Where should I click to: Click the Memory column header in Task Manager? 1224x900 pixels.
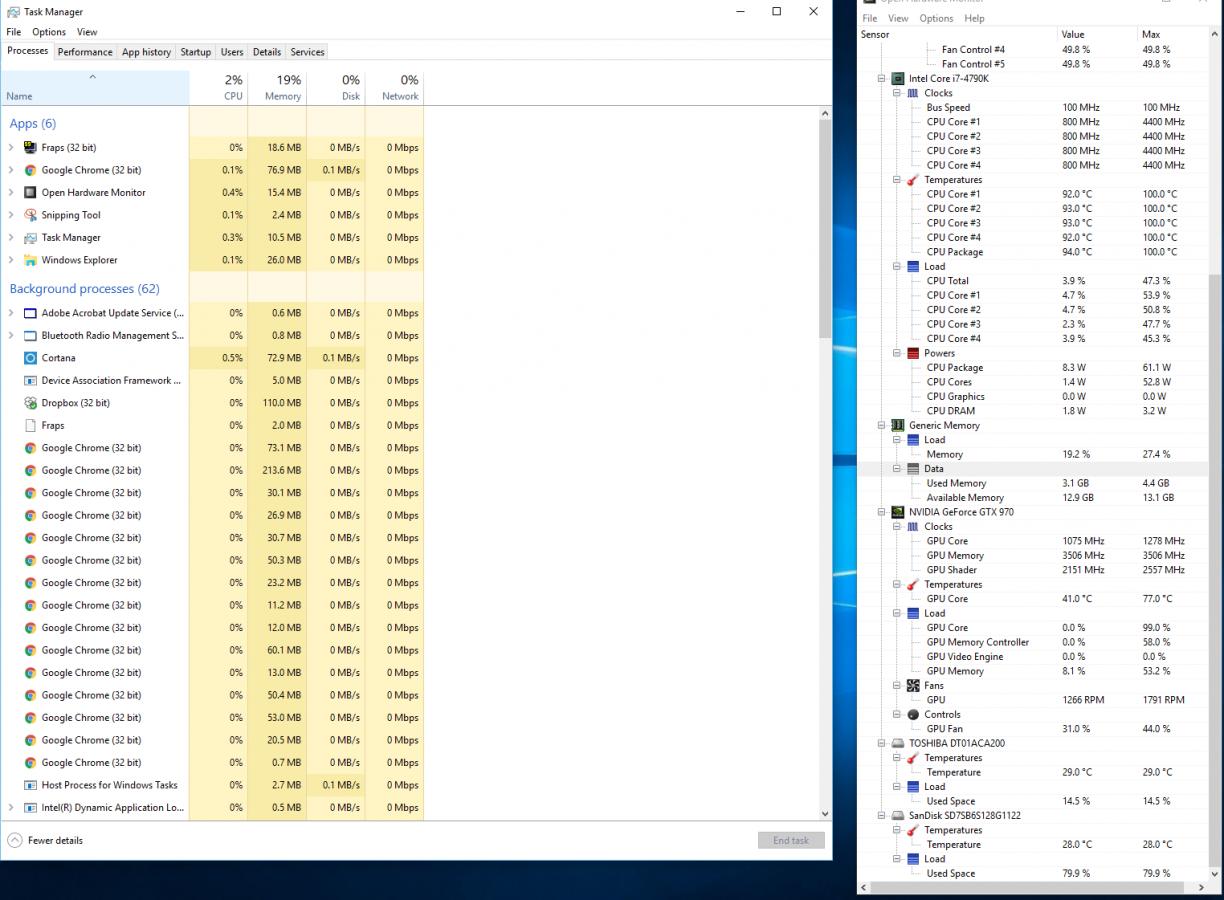tap(281, 90)
